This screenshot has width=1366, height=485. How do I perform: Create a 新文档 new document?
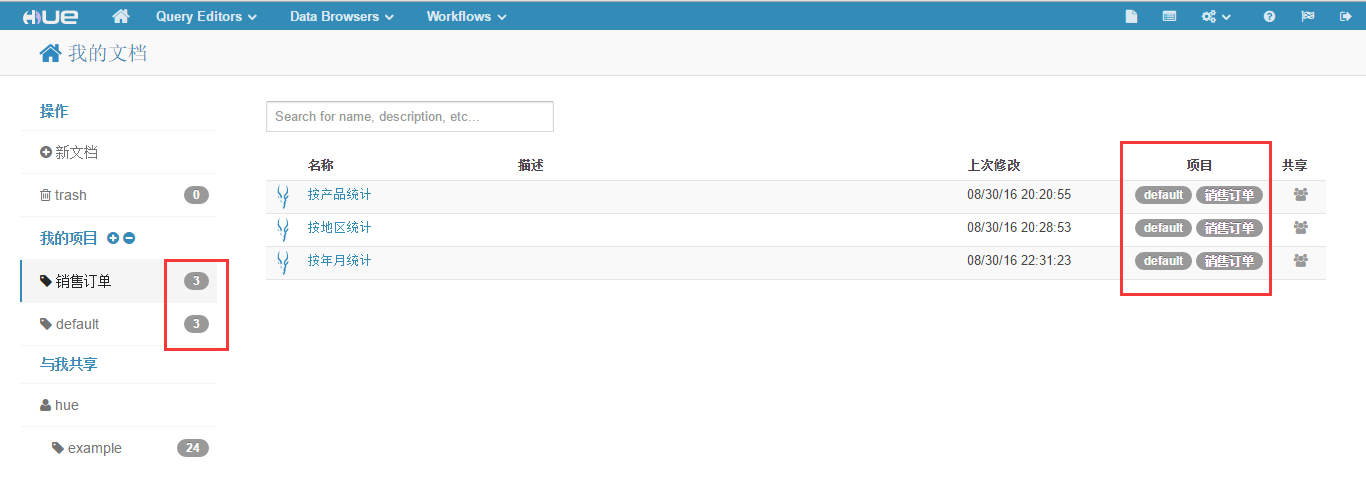[69, 152]
